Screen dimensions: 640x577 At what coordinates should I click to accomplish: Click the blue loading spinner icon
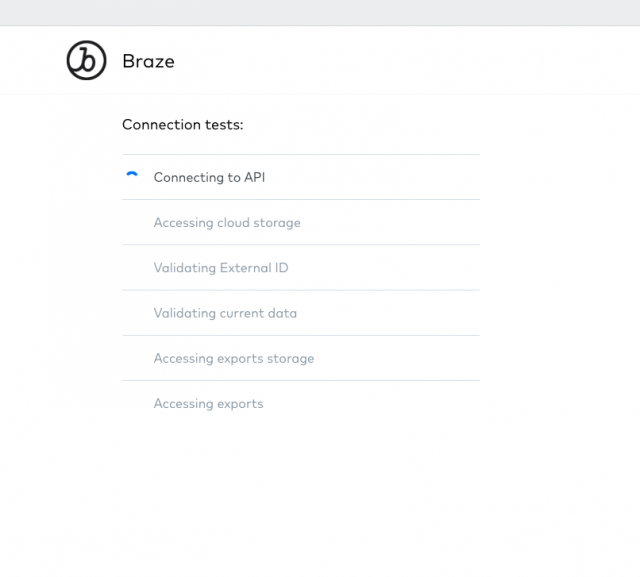pos(132,176)
